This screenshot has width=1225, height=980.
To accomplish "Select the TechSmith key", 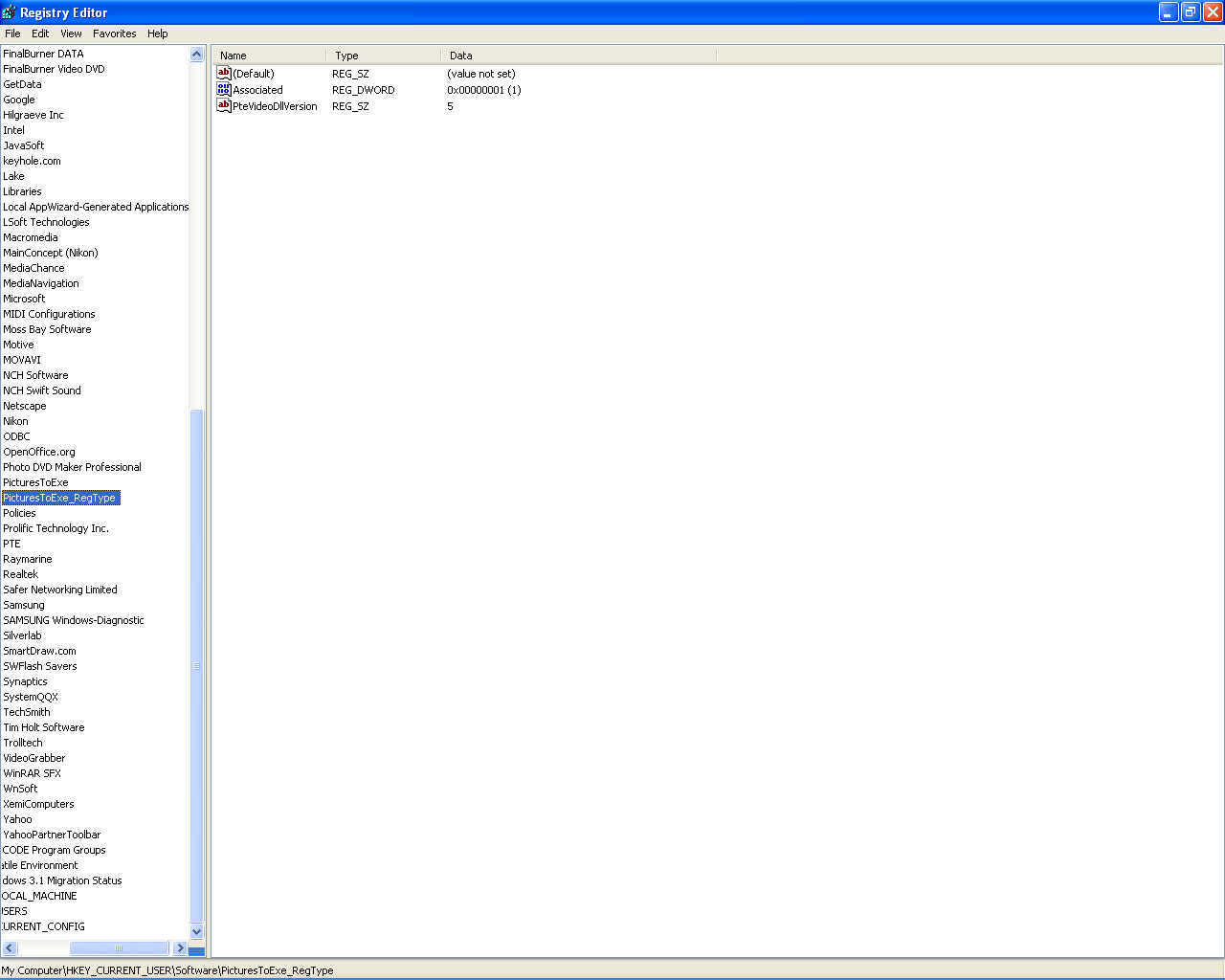I will [x=27, y=712].
